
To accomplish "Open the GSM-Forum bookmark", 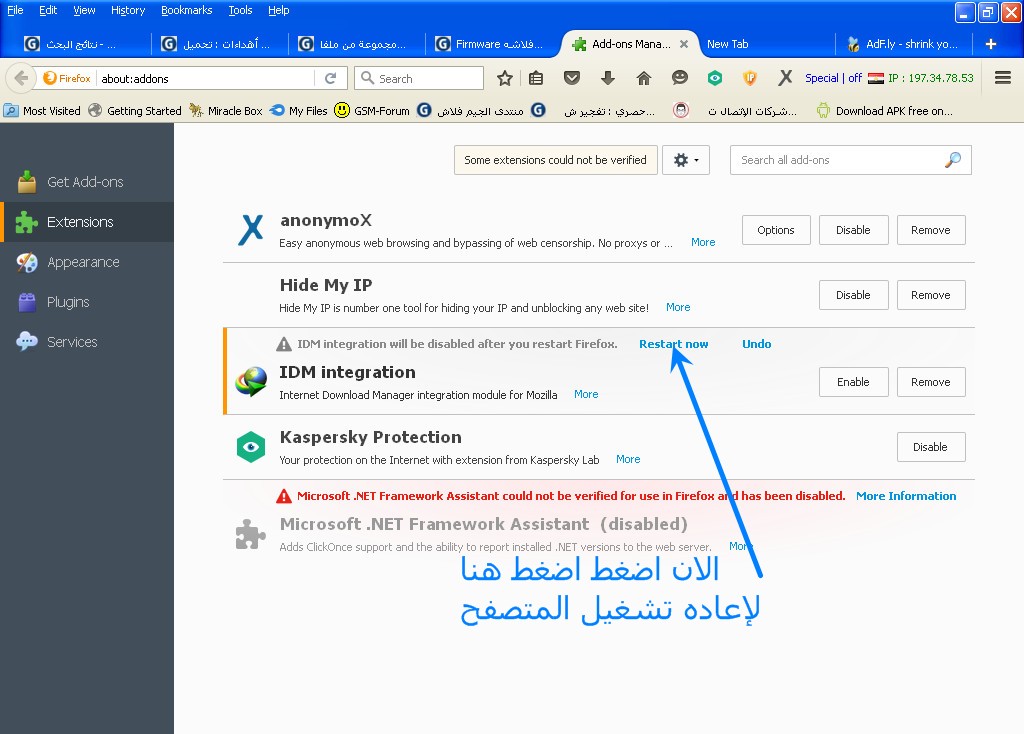I will click(372, 111).
